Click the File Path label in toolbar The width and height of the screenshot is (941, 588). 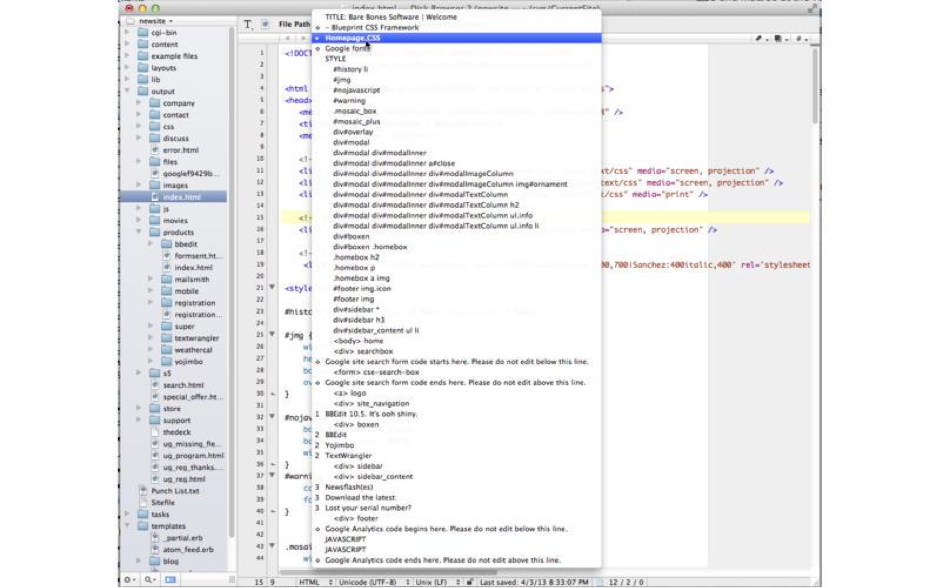coord(294,24)
